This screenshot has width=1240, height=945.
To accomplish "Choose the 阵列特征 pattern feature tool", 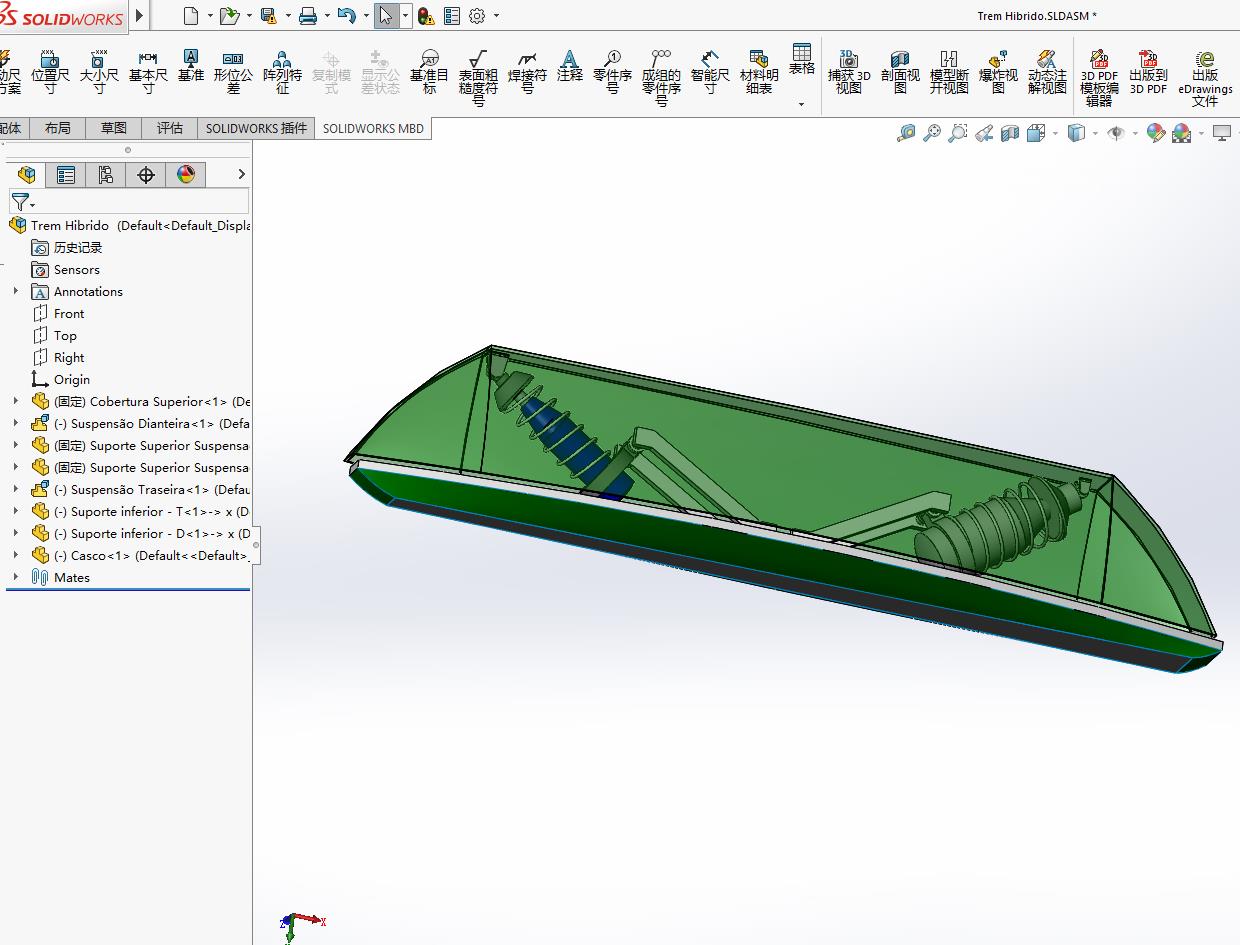I will (x=282, y=72).
